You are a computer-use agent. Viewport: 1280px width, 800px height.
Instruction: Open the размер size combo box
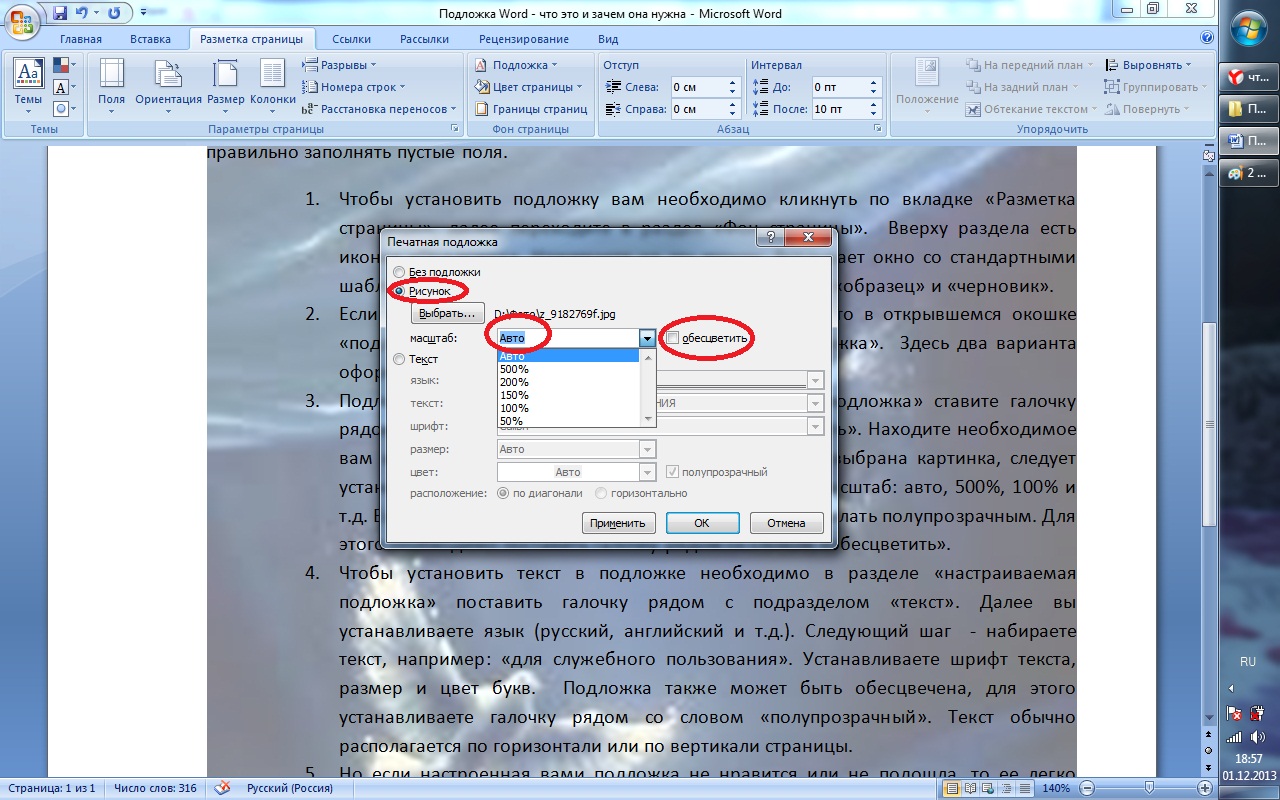click(576, 449)
